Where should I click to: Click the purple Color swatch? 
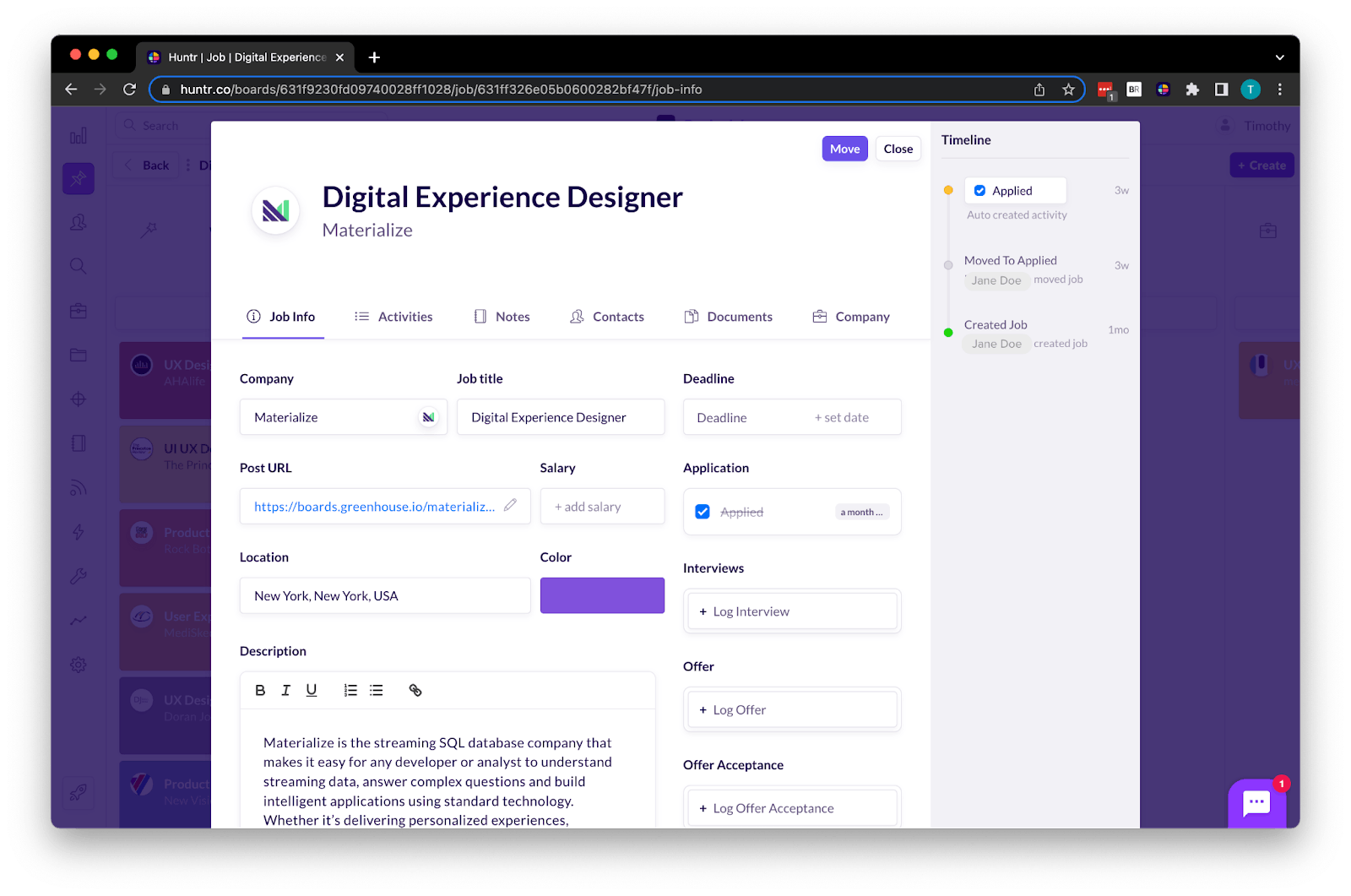[602, 595]
